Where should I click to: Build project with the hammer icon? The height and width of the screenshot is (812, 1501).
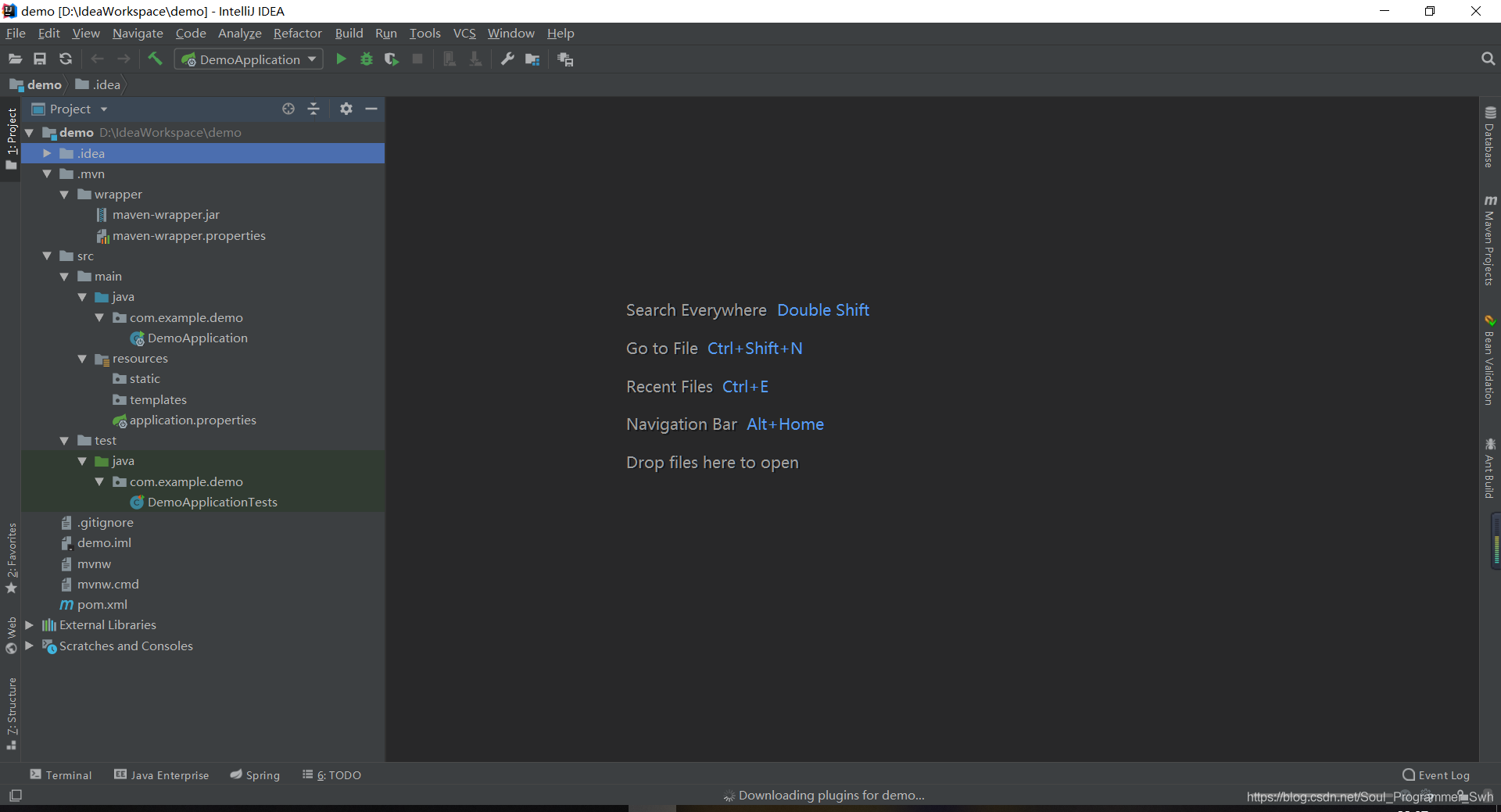155,59
